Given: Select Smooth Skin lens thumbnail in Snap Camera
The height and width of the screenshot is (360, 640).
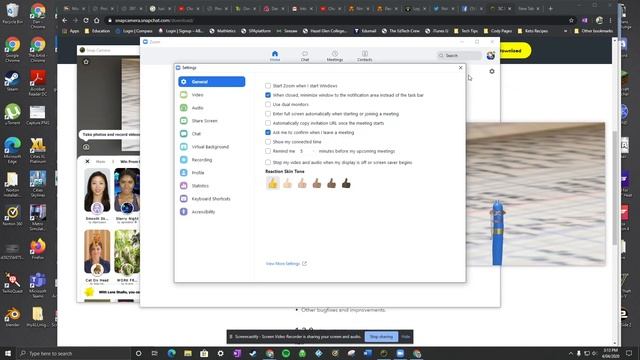Looking at the screenshot, I should click(x=97, y=191).
